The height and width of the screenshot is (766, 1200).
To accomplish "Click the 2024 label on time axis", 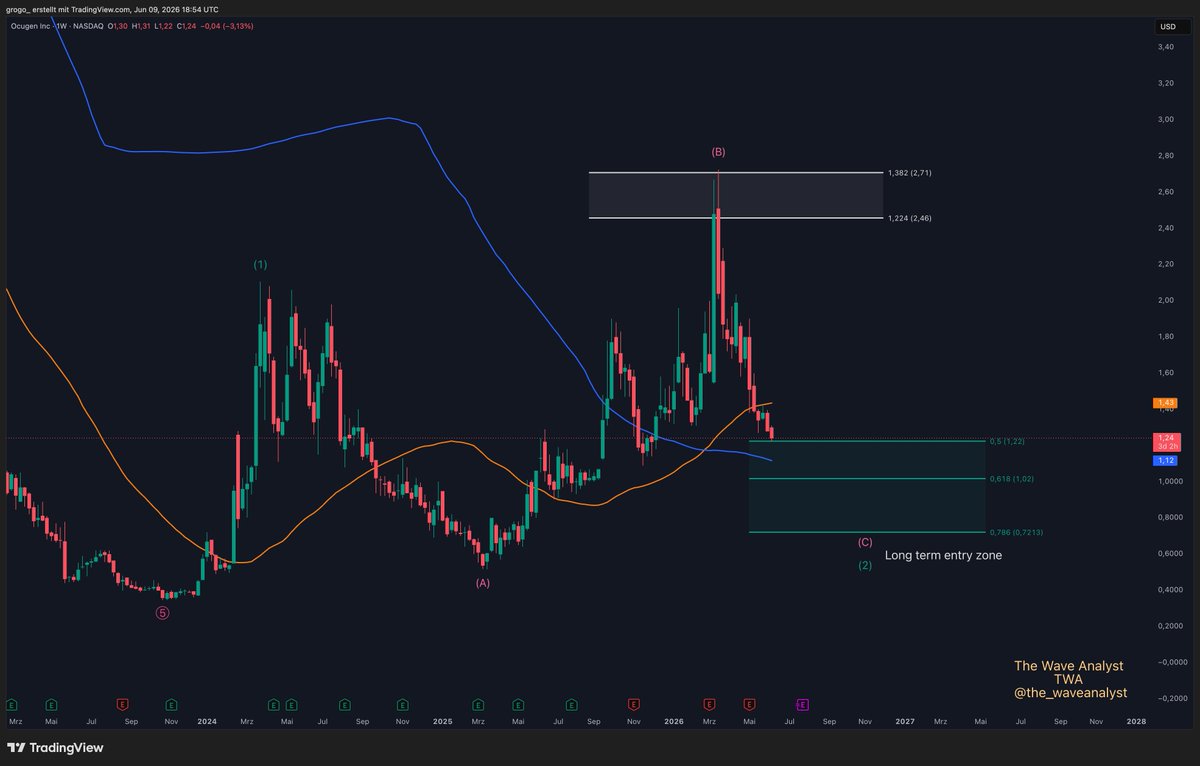I will pyautogui.click(x=207, y=721).
